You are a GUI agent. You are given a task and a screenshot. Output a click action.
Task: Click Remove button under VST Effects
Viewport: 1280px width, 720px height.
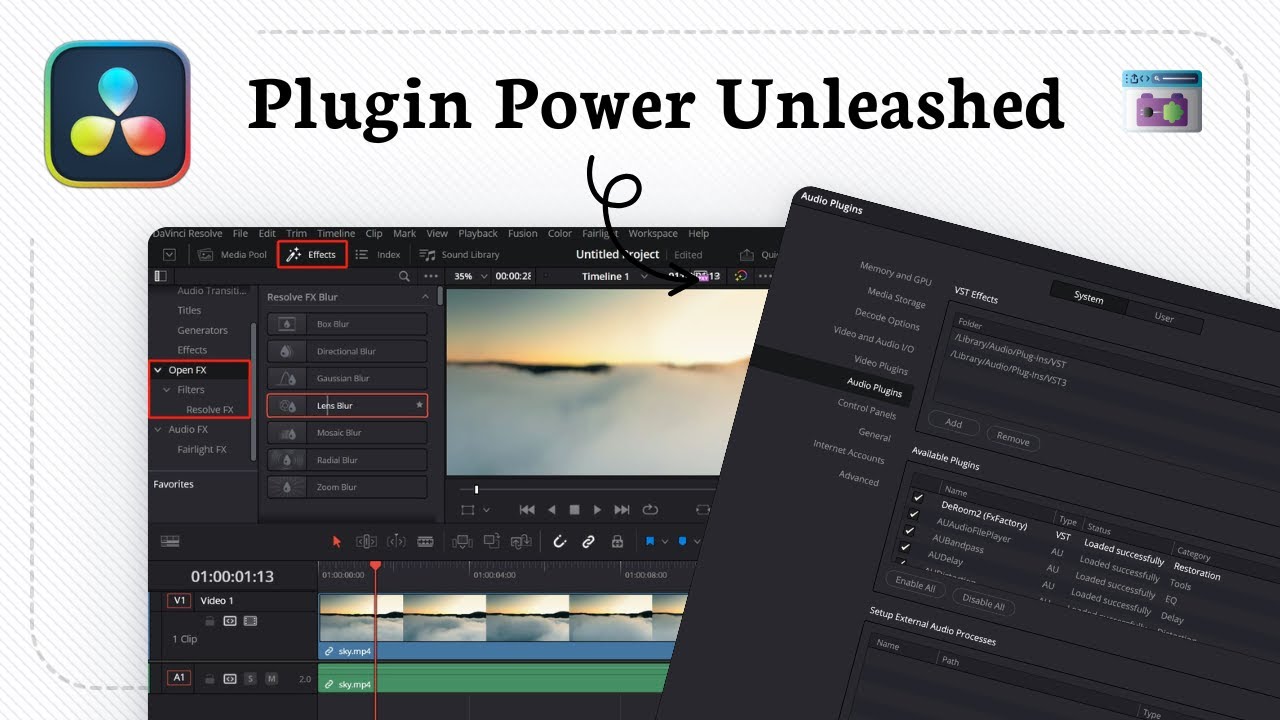pos(1013,439)
